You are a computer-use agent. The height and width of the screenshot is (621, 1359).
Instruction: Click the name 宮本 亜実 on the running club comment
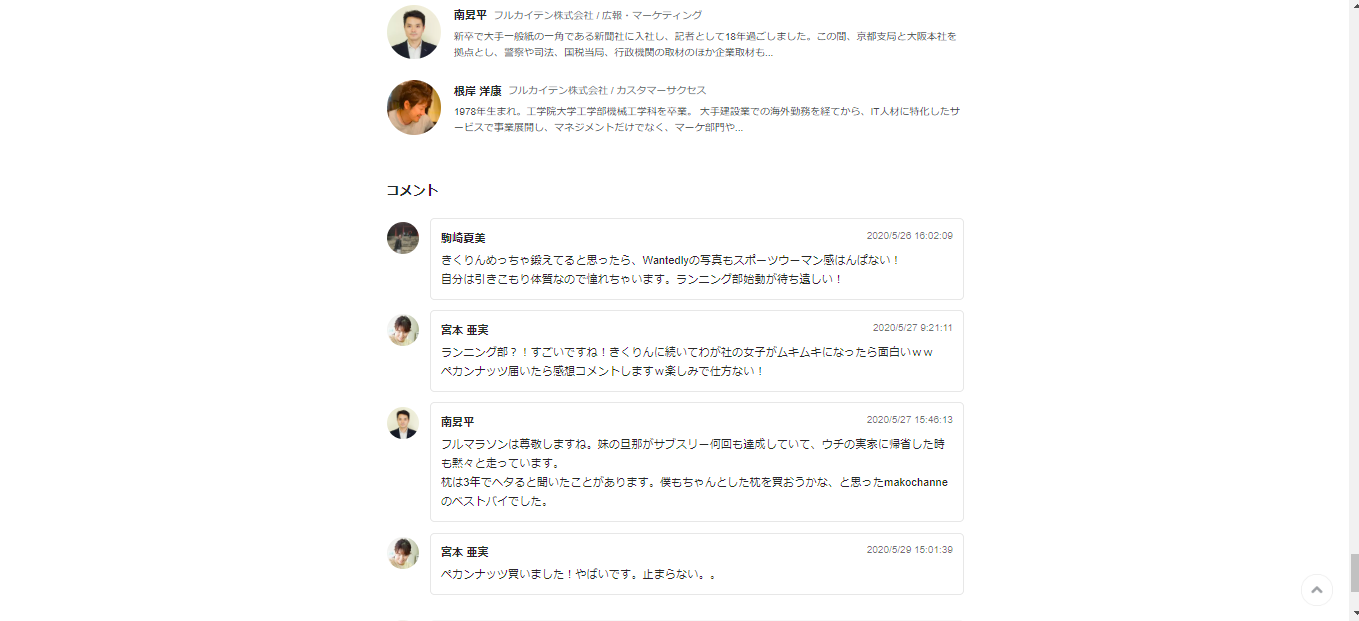point(464,330)
